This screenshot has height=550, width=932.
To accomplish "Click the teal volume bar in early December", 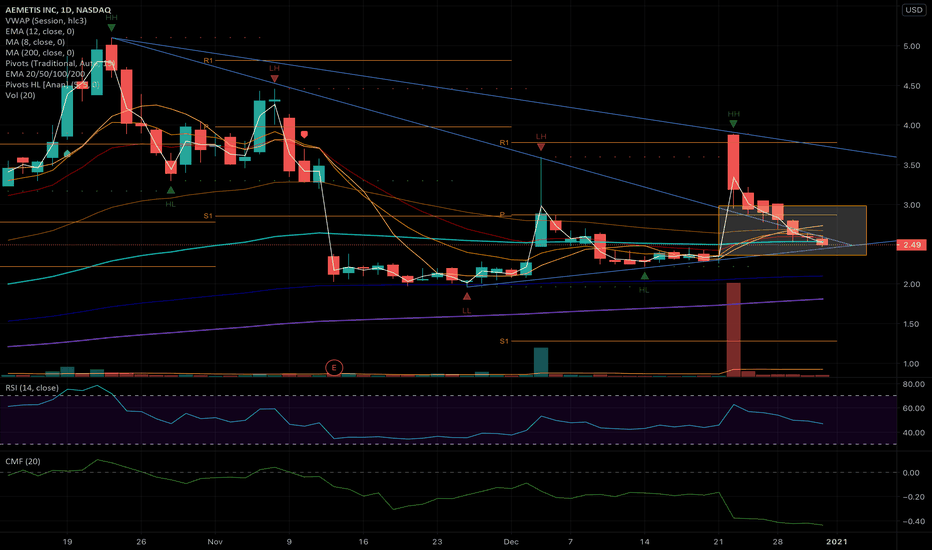I will pos(541,362).
